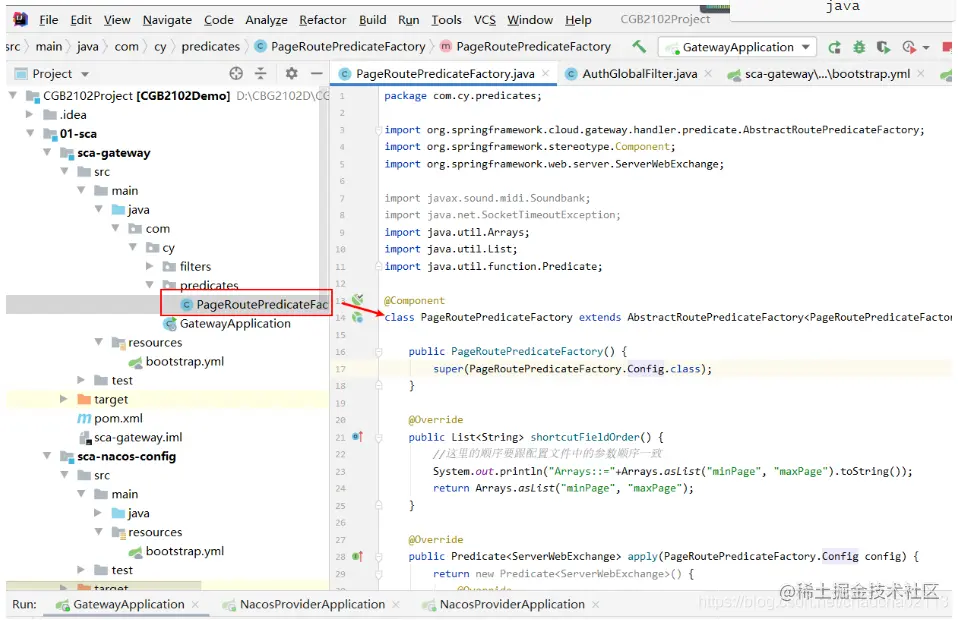Click the AbstractRoutePredicateFactory superclass name in line 14
The height and width of the screenshot is (620, 958).
715,317
